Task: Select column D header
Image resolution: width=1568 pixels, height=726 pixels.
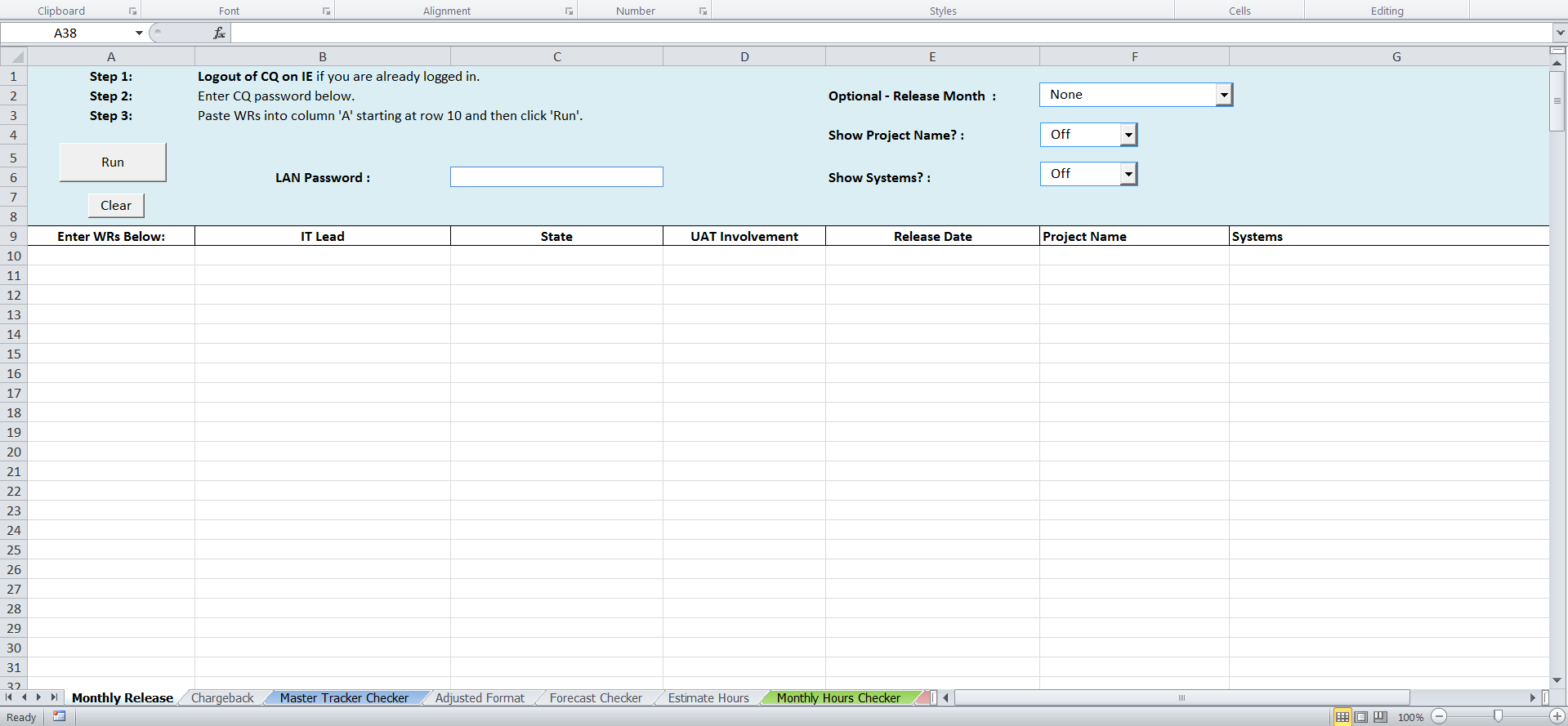Action: 744,56
